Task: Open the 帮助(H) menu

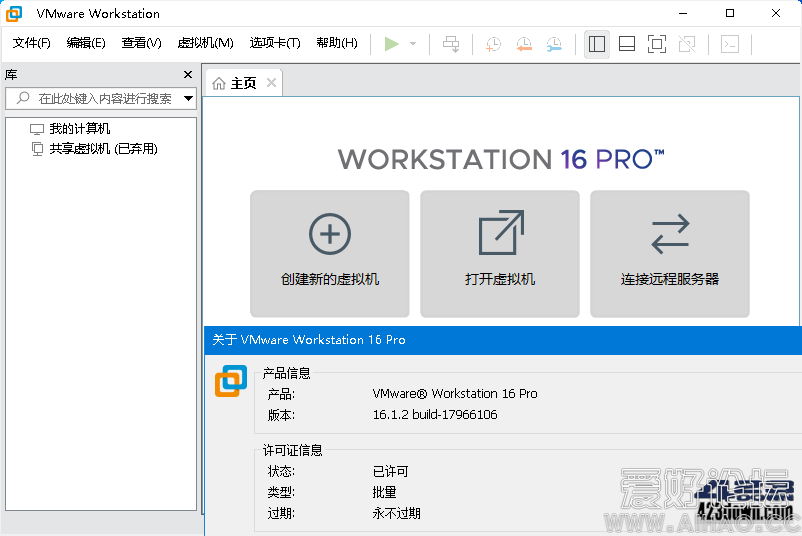Action: pos(336,43)
